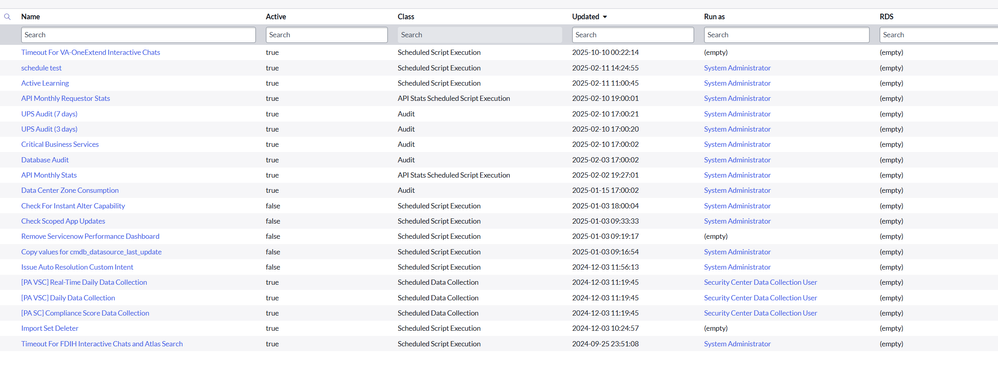Open the Database Audit record
The image size is (998, 380).
point(45,160)
